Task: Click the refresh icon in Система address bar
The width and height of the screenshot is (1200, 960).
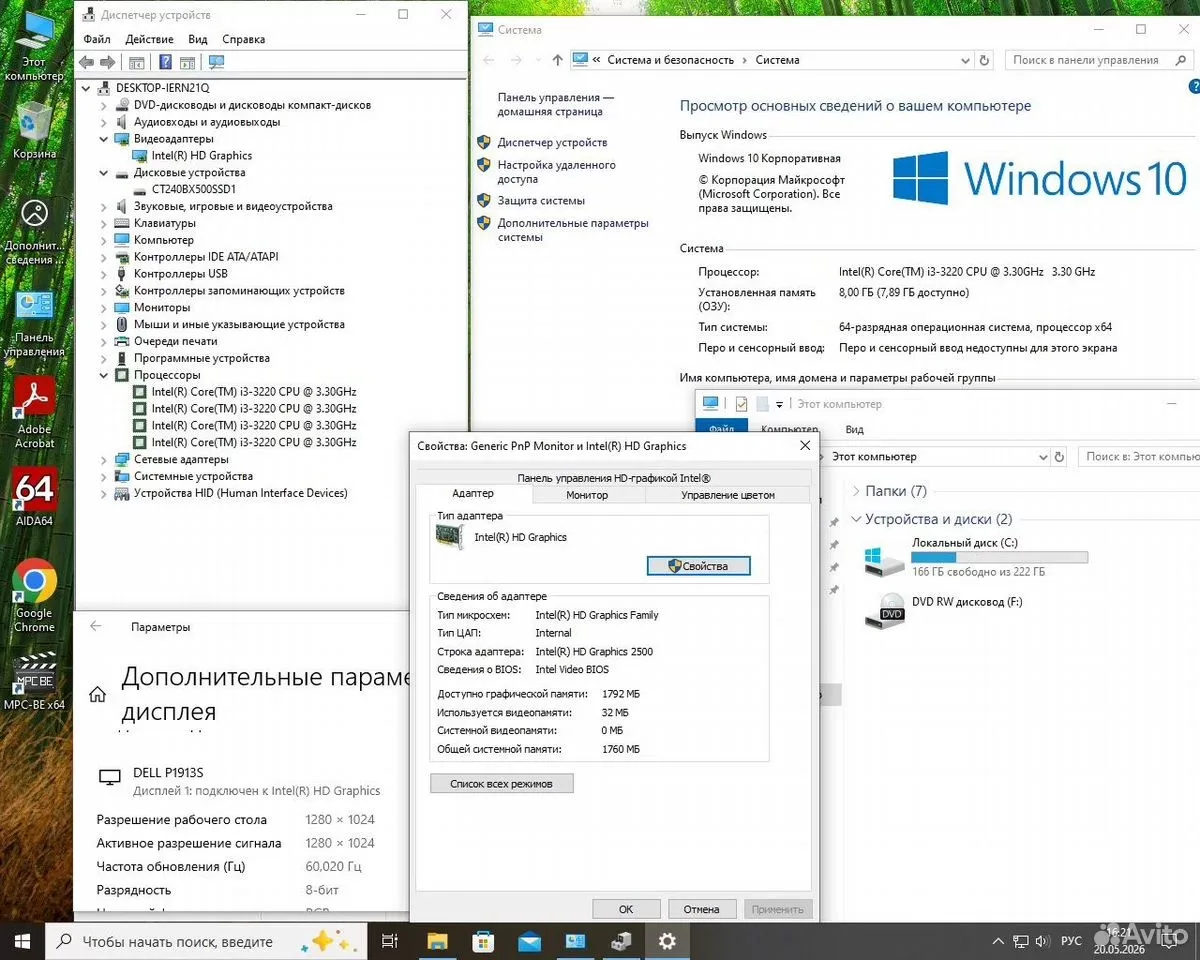Action: pos(985,60)
